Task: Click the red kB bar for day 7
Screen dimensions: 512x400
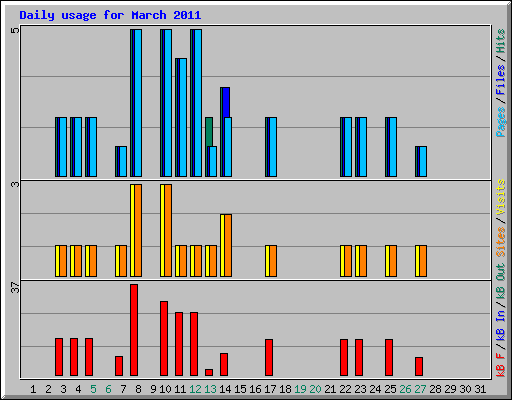Action: coord(119,366)
